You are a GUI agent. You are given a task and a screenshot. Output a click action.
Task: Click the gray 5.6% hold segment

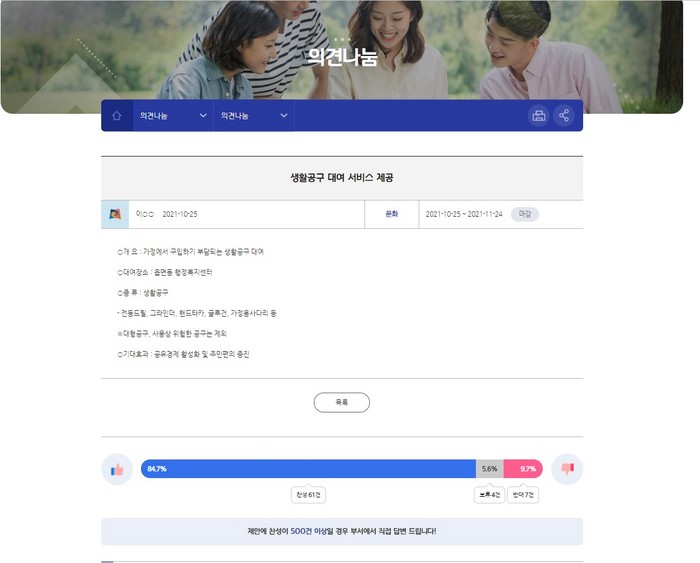[490, 469]
